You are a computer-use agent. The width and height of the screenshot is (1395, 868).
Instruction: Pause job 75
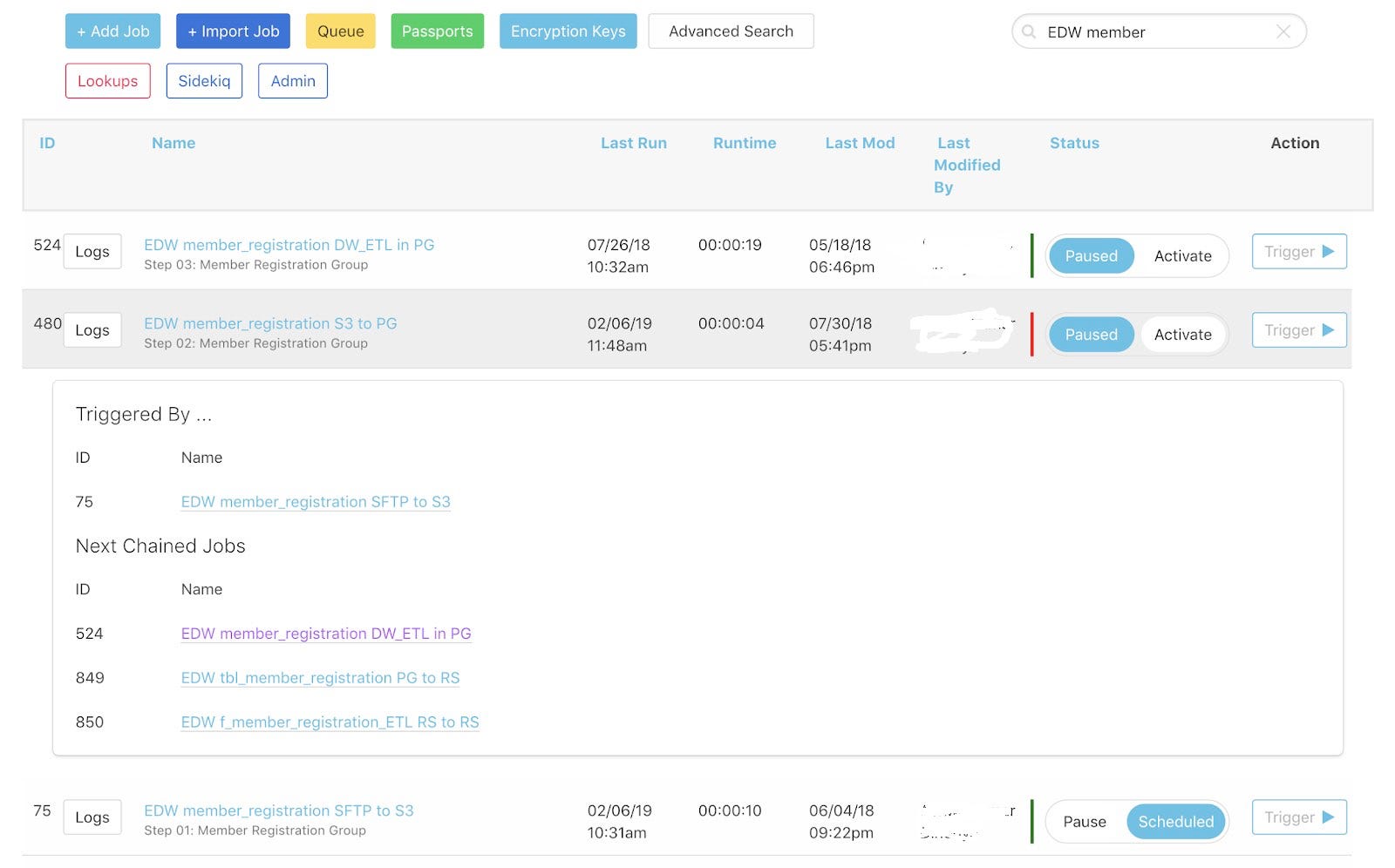tap(1085, 822)
